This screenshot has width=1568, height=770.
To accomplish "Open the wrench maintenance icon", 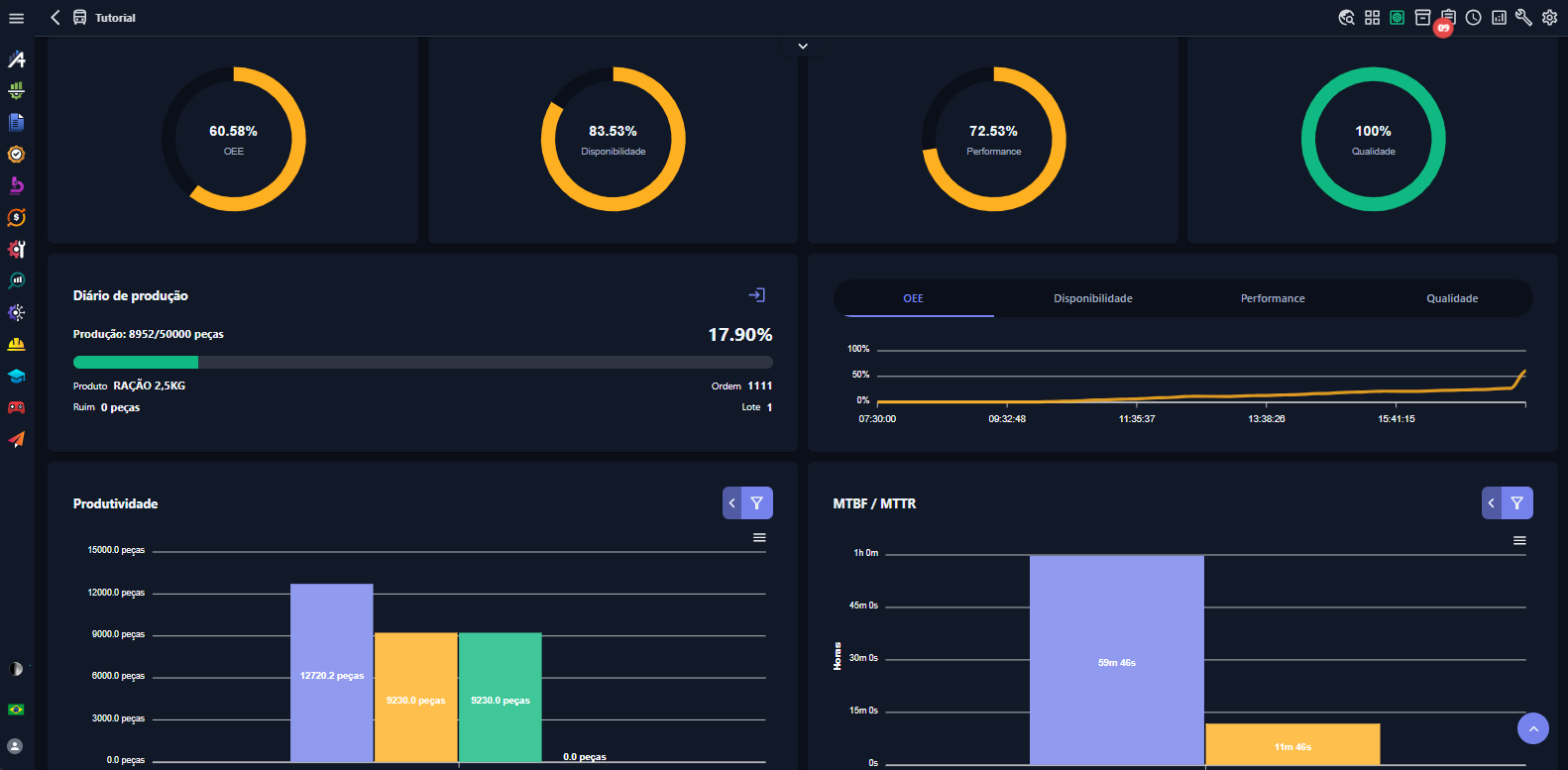I will 1524,18.
